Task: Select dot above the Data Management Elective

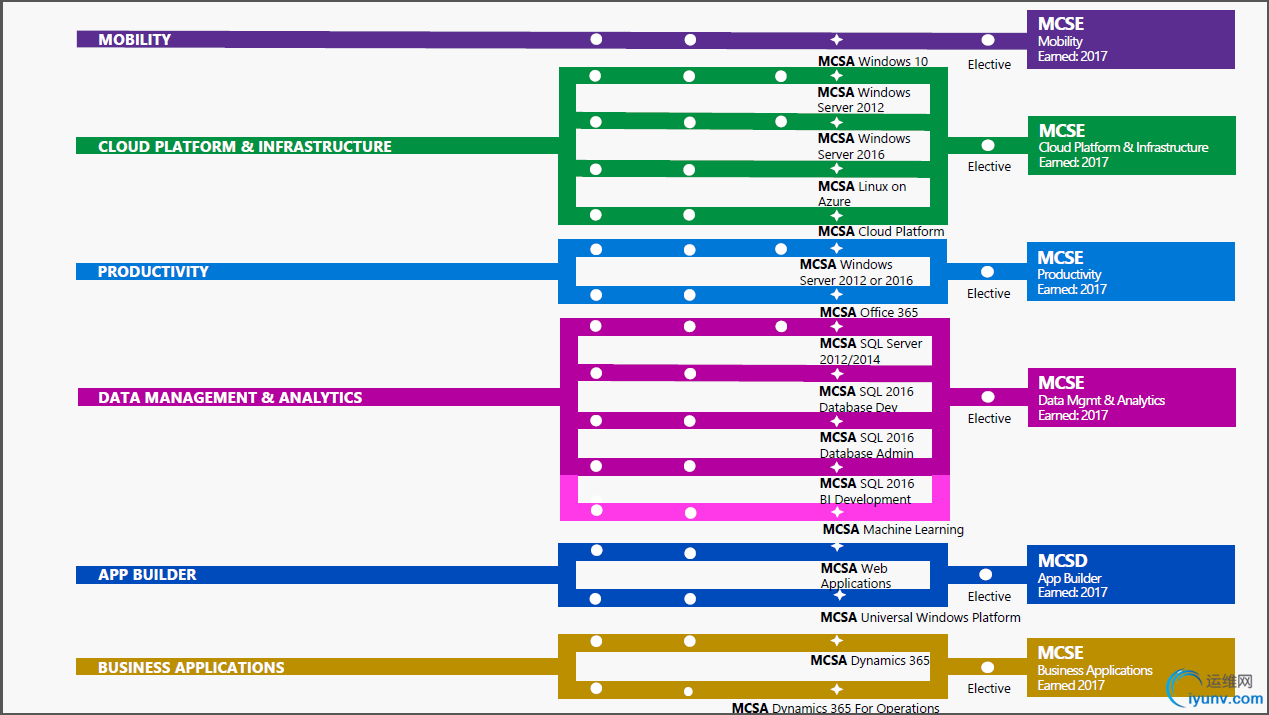Action: (988, 397)
